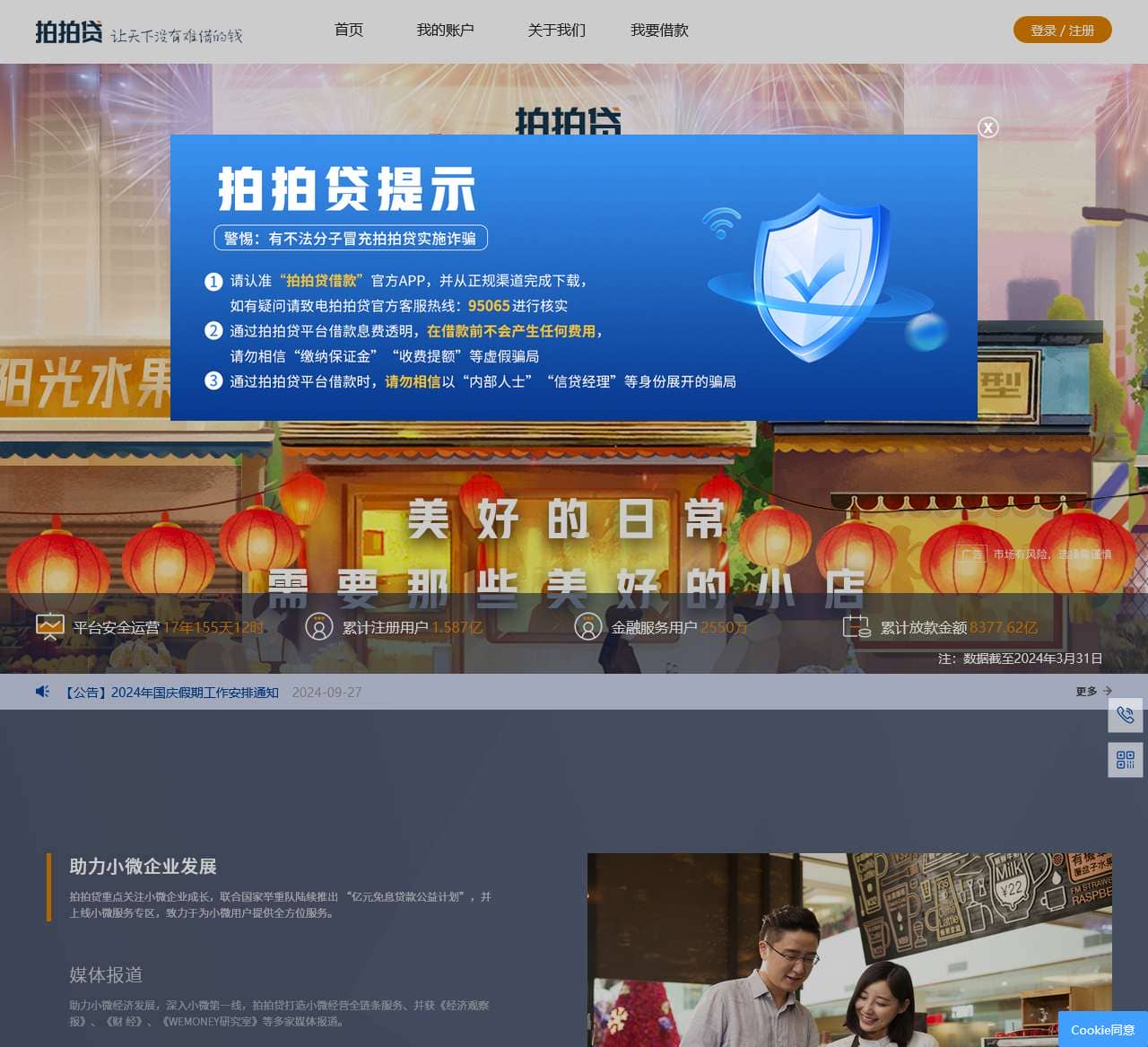
Task: Click the 累计注册用户 user icon
Action: pyautogui.click(x=318, y=626)
